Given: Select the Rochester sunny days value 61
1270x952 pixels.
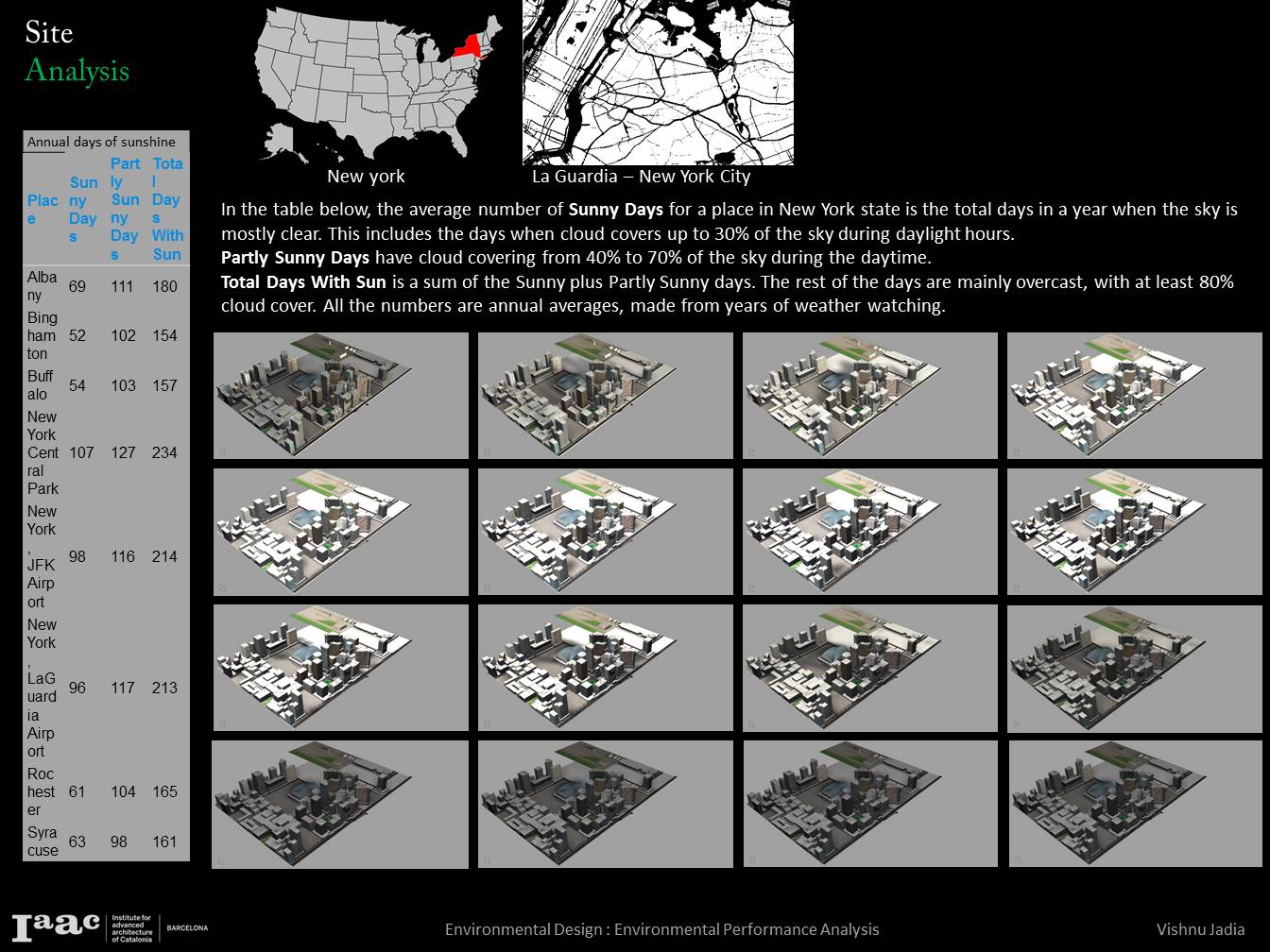Looking at the screenshot, I should (77, 791).
